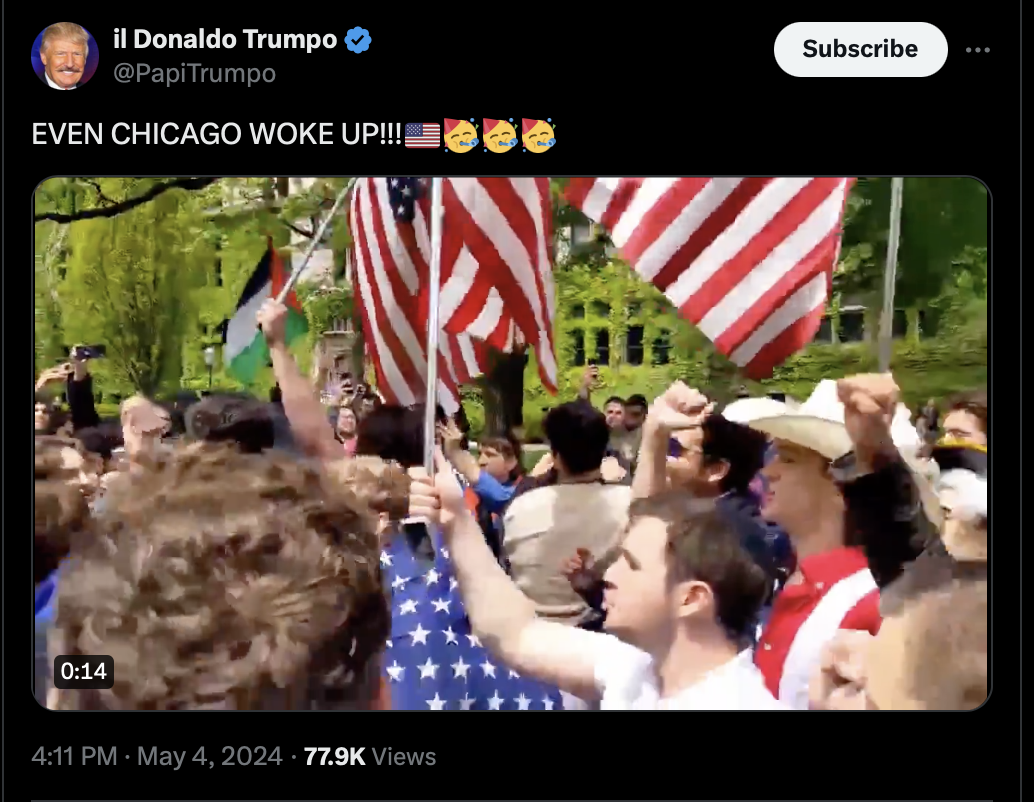Click the 4:11 PM timestamp
Screen dimensions: 1034x802
click(x=75, y=756)
